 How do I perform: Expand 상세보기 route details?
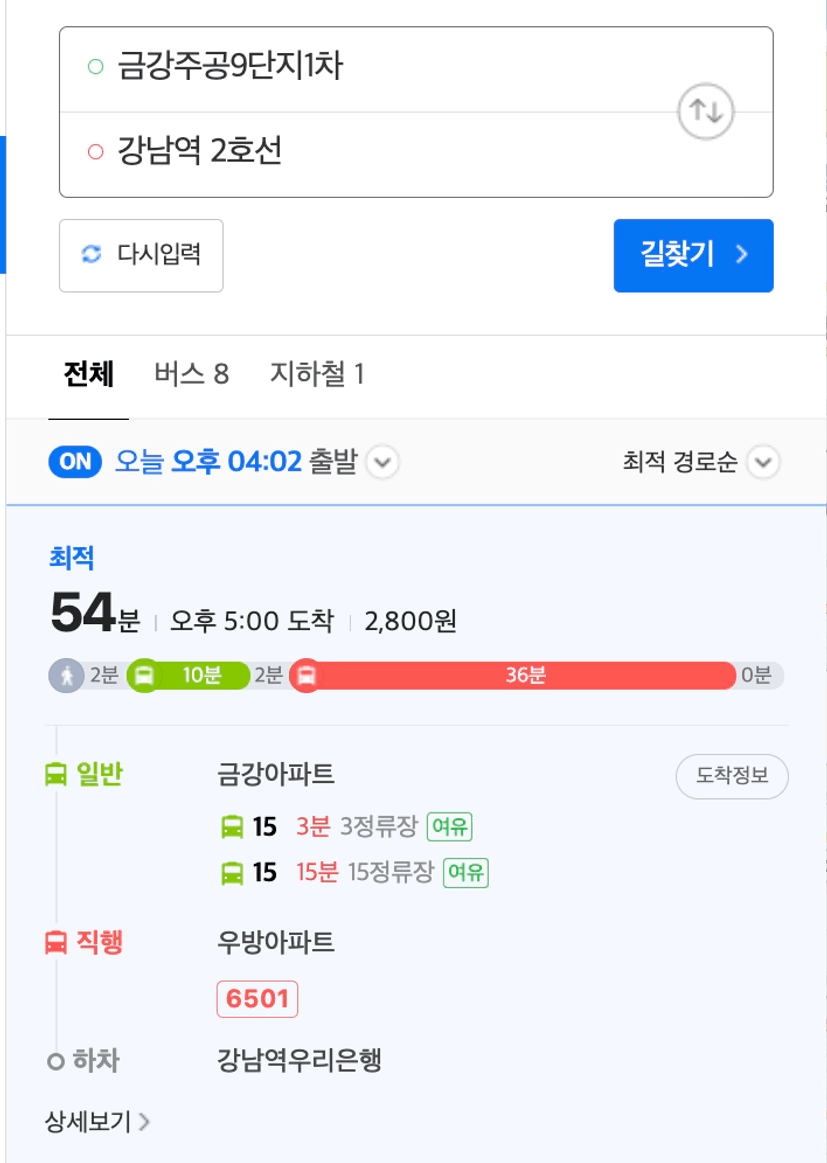[x=97, y=1121]
